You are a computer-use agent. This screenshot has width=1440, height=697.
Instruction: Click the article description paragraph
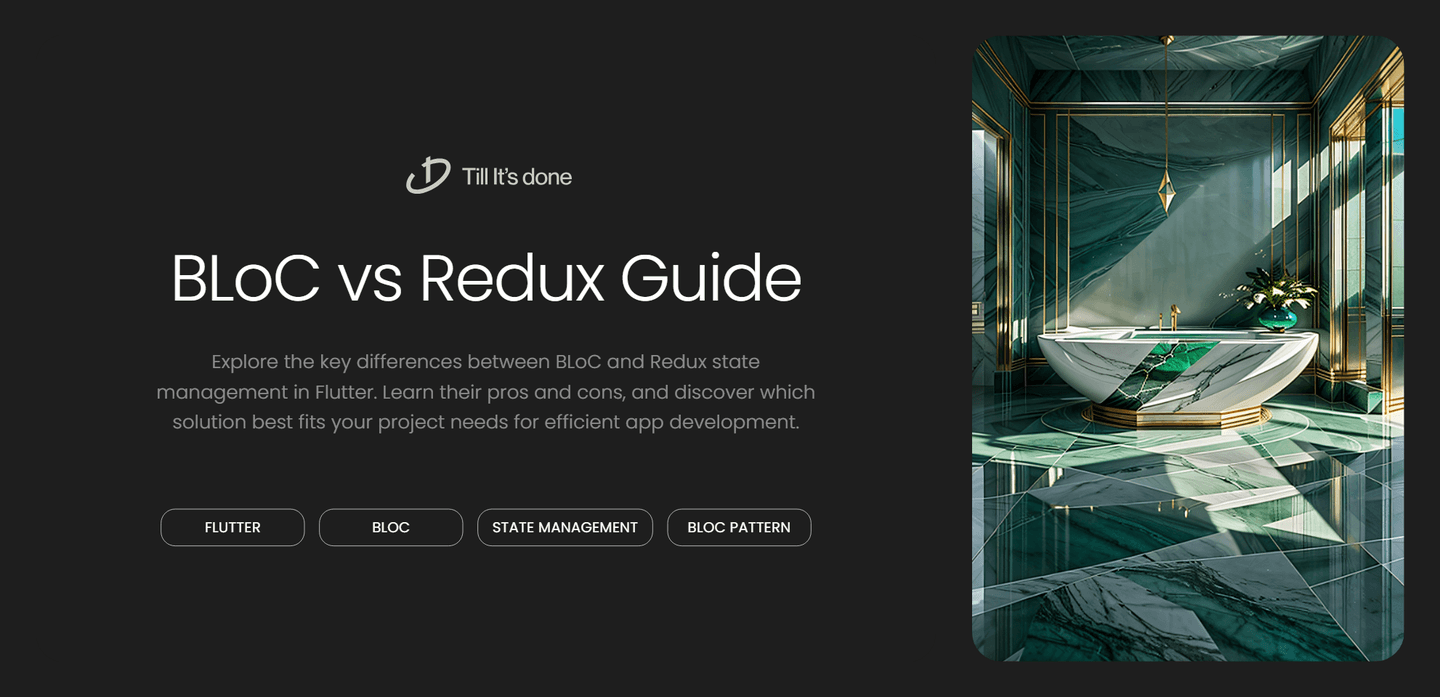[x=486, y=391]
